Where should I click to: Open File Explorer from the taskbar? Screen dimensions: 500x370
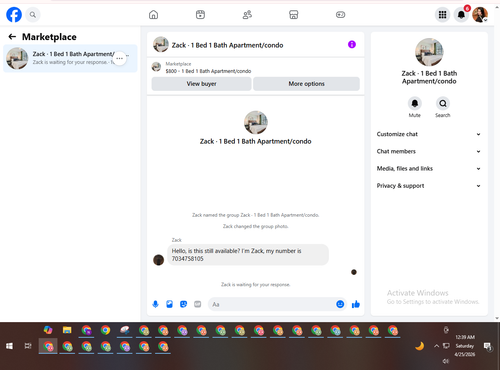(67, 330)
